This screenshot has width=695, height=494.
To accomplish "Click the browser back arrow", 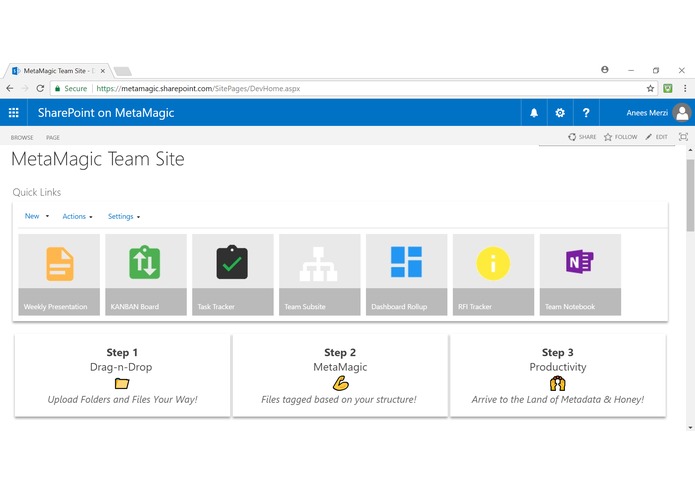I will [10, 89].
